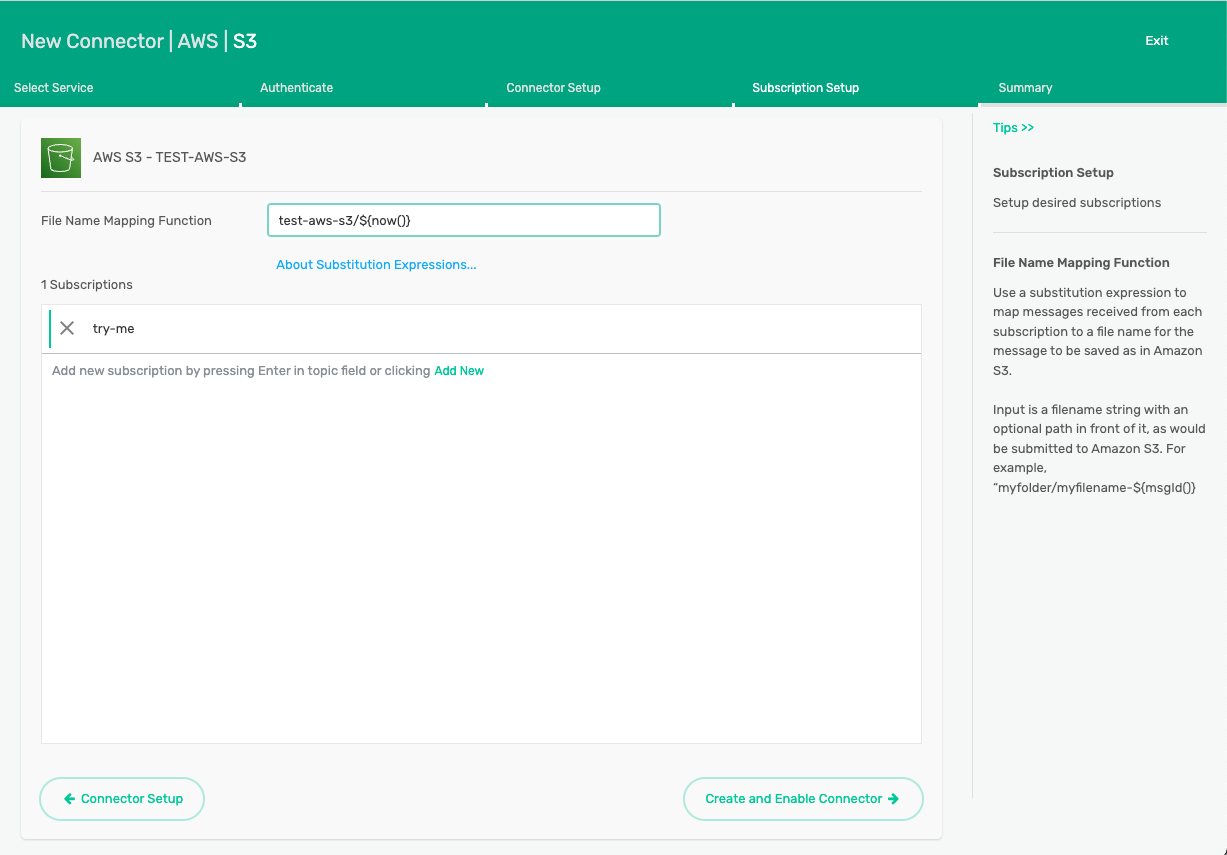Open About Substitution Expressions link
The image size is (1227, 855).
point(376,265)
